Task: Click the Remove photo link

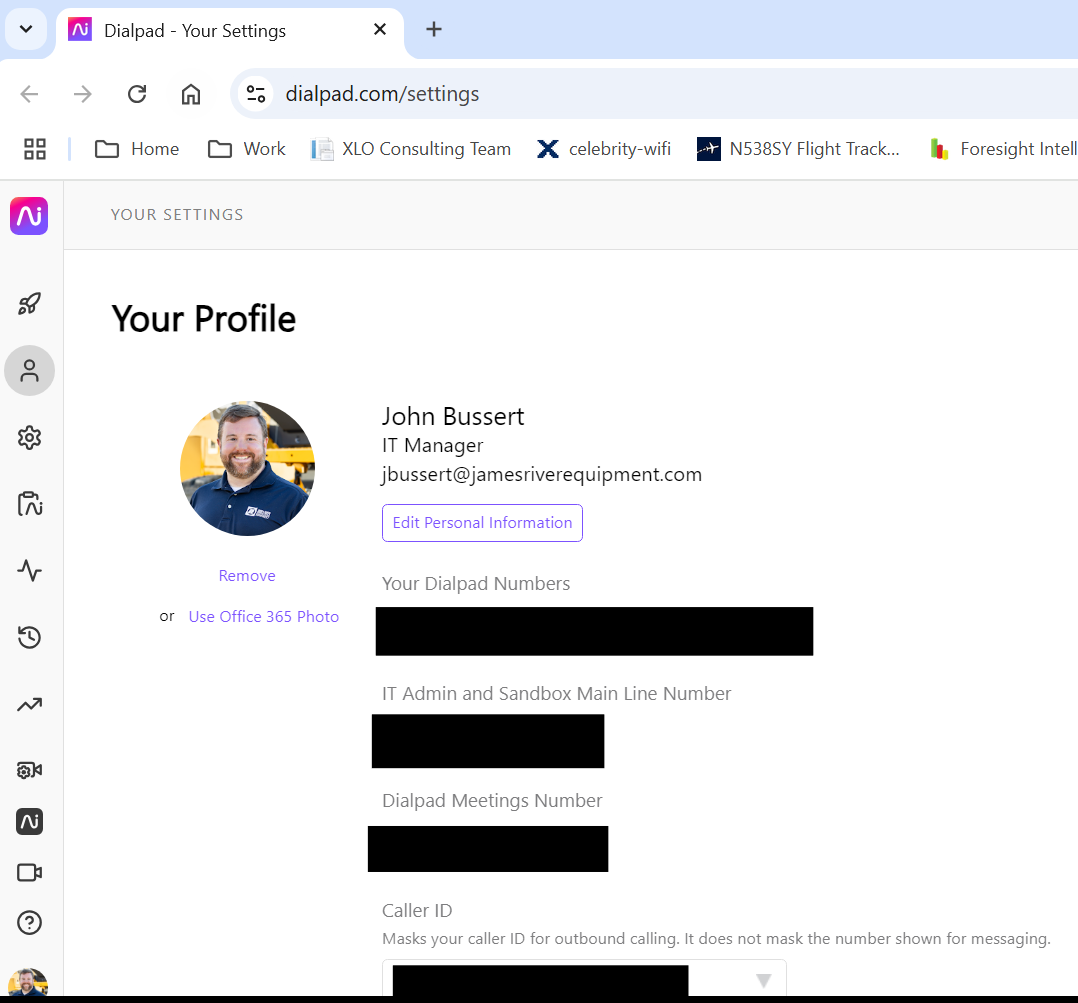Action: point(247,576)
